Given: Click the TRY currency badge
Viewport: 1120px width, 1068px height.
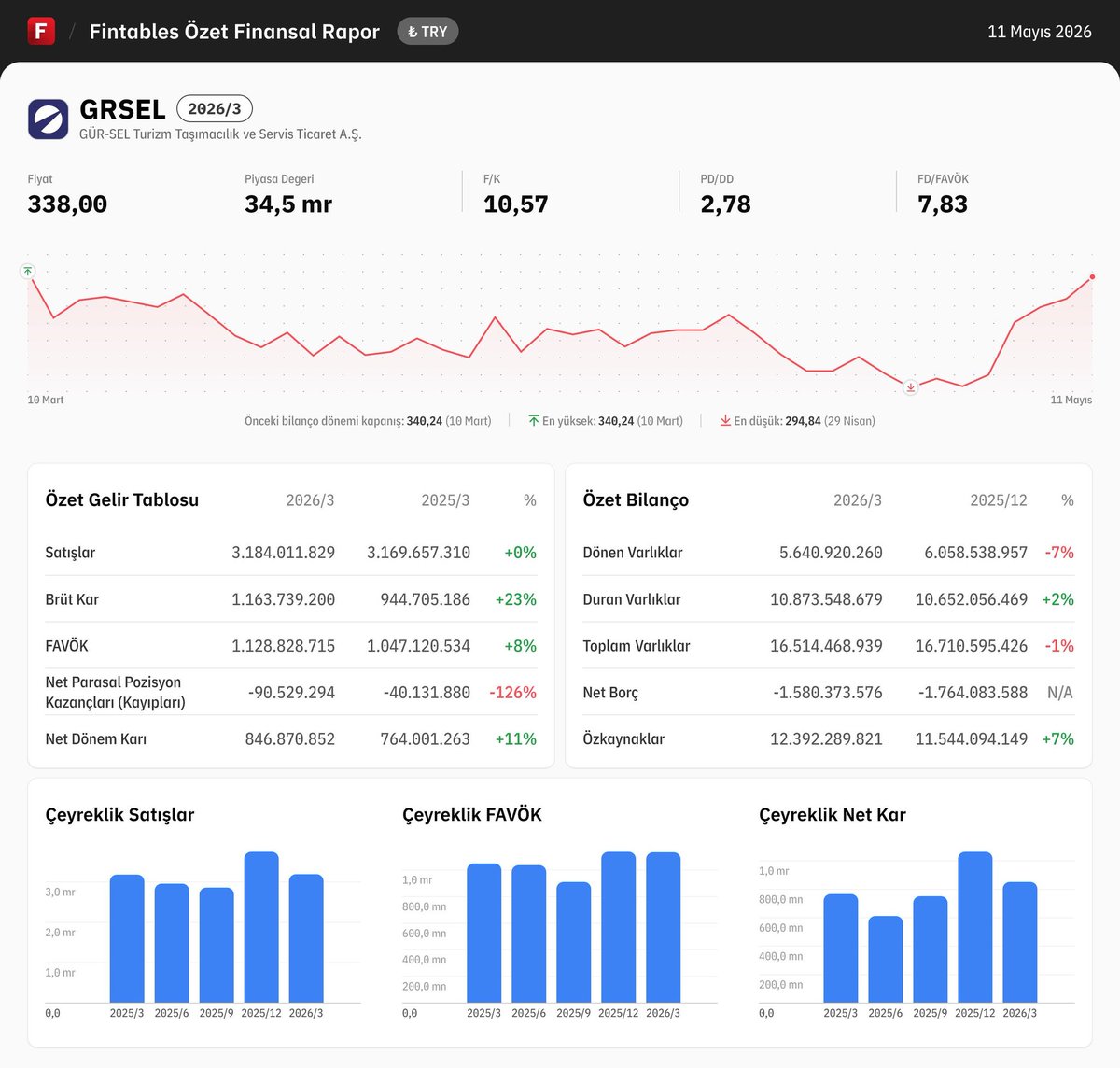Looking at the screenshot, I should pyautogui.click(x=427, y=32).
